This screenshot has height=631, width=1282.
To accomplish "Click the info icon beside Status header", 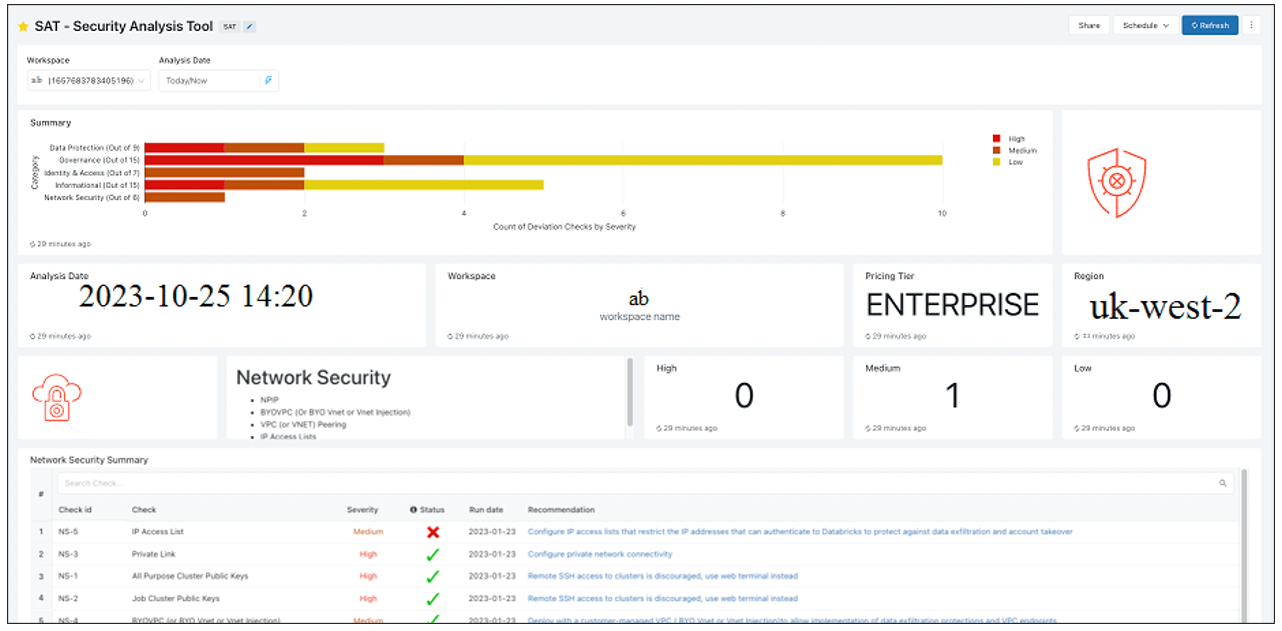I will 413,510.
